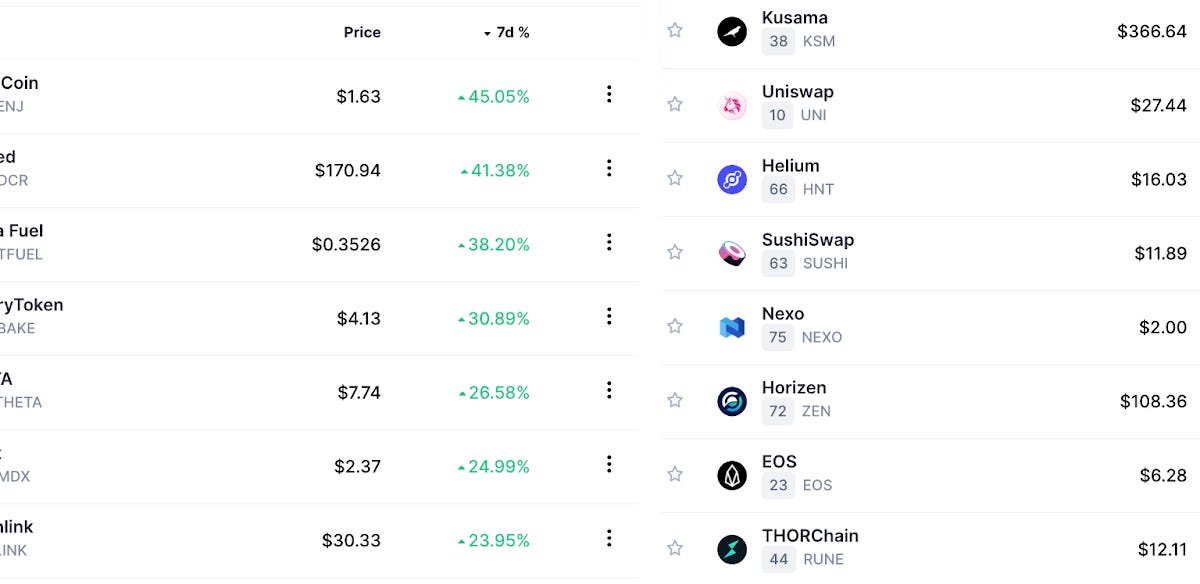Screen dimensions: 1200x584
Task: Open options for the $170.94 row
Action: click(609, 169)
